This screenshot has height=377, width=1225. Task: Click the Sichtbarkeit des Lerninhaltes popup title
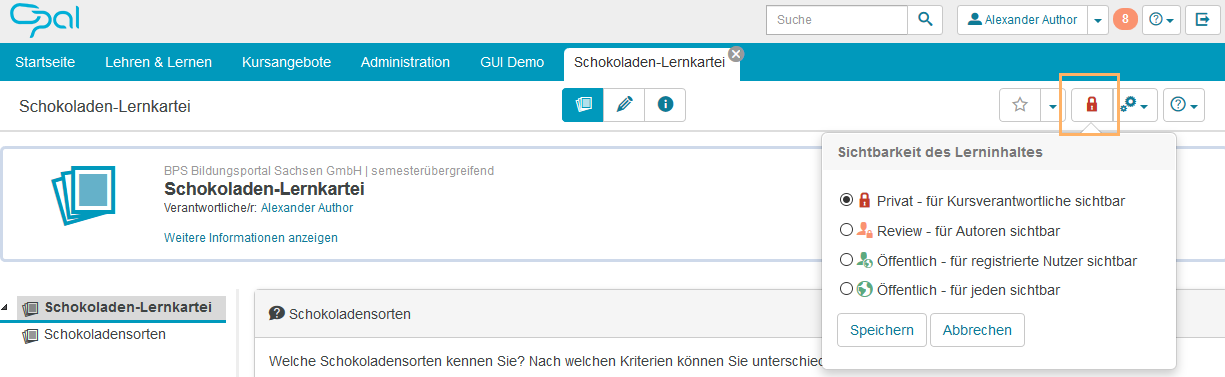(x=940, y=153)
